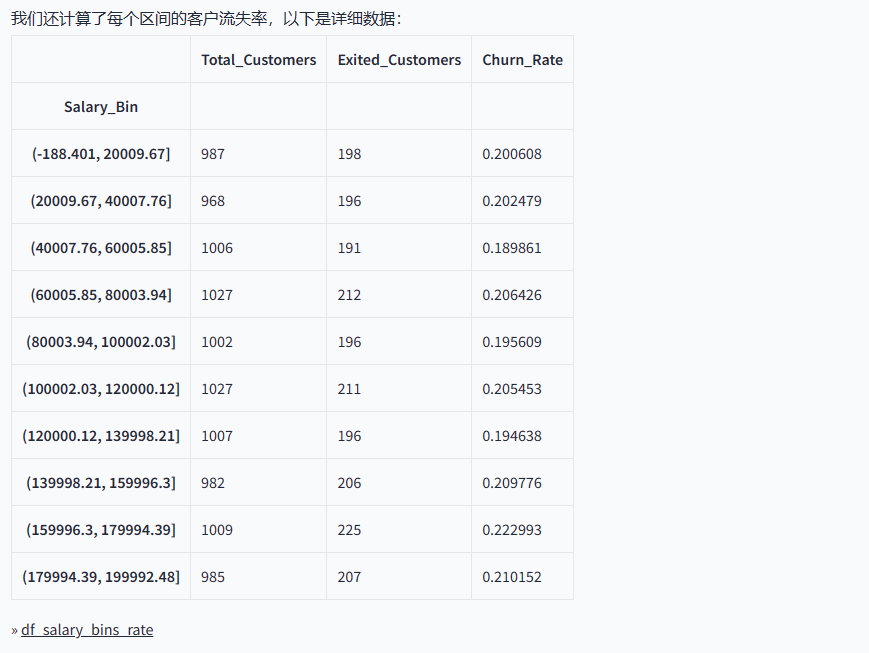Click the Total_Customers column header

click(258, 60)
